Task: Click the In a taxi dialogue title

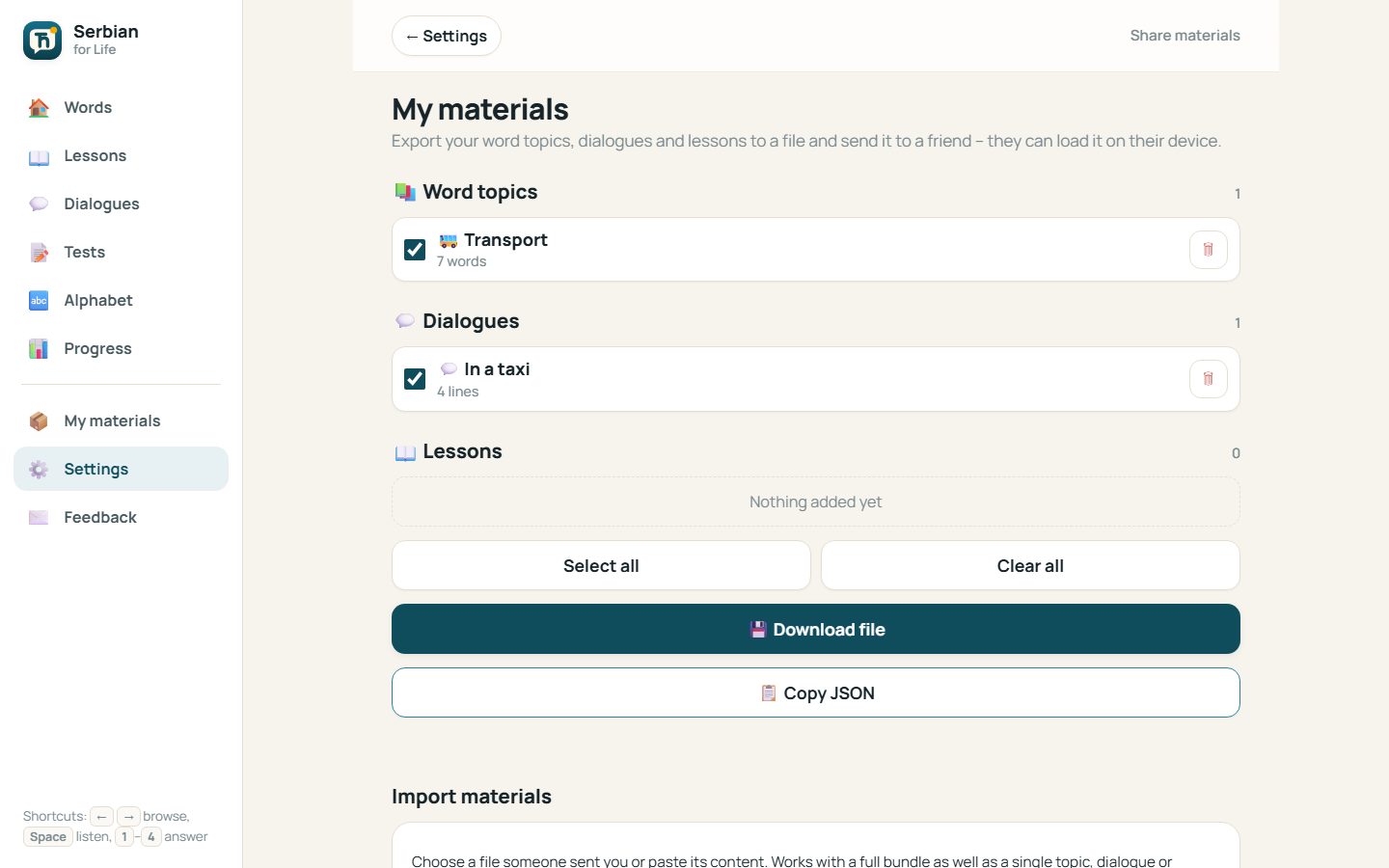Action: click(497, 369)
